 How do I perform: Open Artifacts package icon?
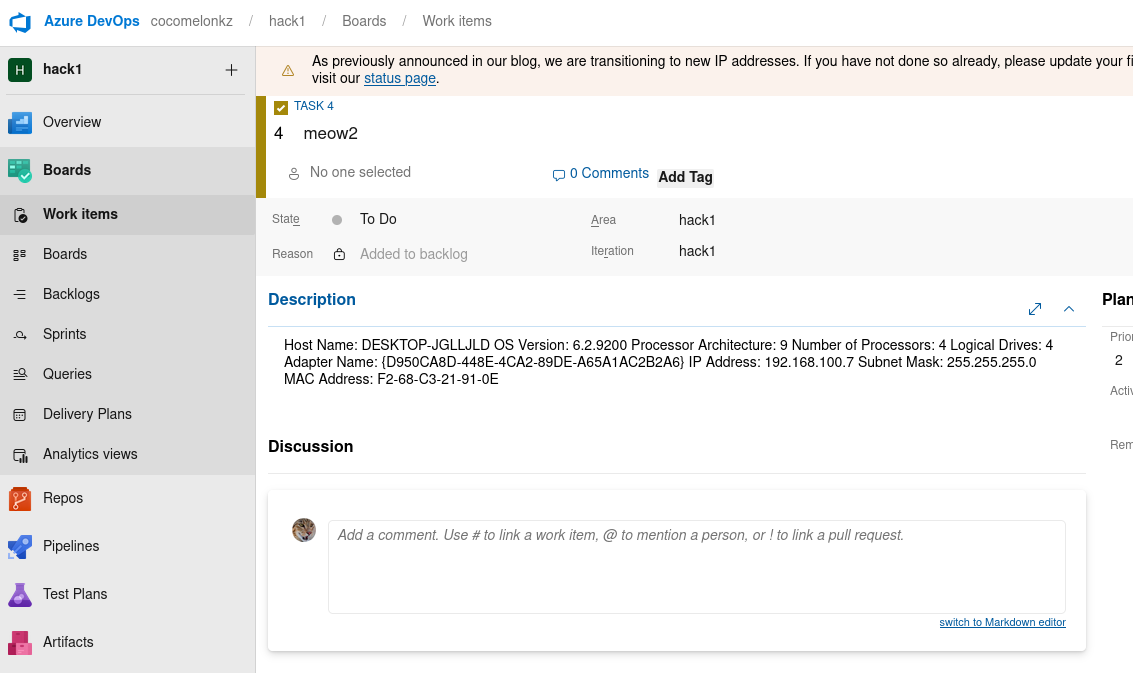coord(20,642)
